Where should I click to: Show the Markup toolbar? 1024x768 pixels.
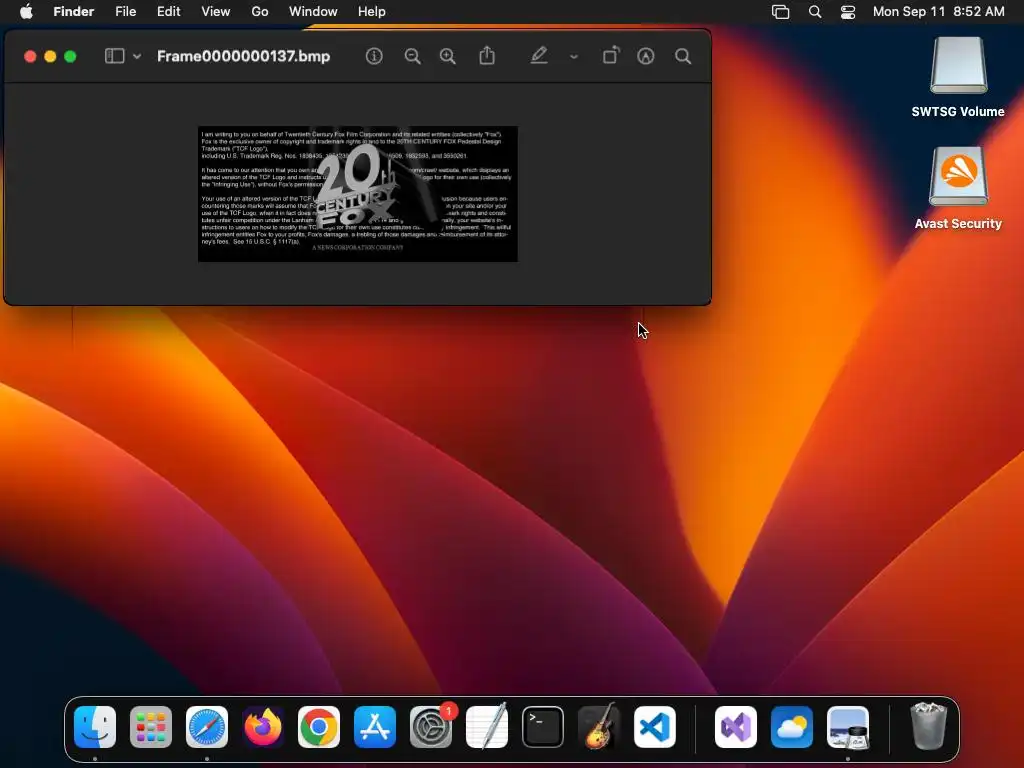click(x=646, y=56)
